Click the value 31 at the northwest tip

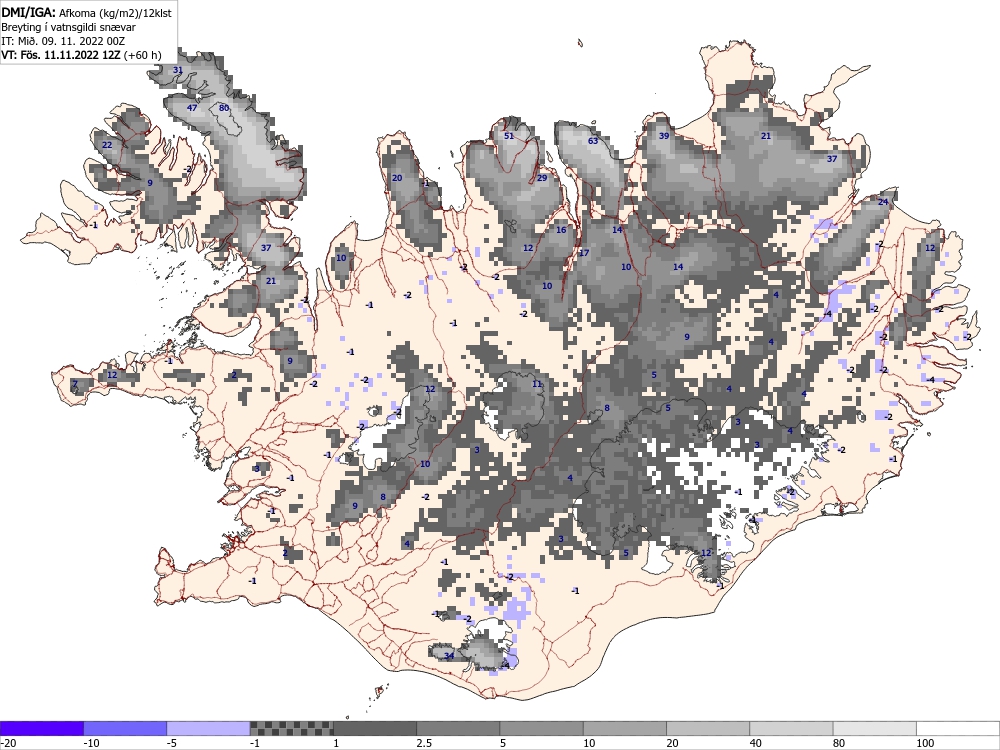(x=178, y=70)
